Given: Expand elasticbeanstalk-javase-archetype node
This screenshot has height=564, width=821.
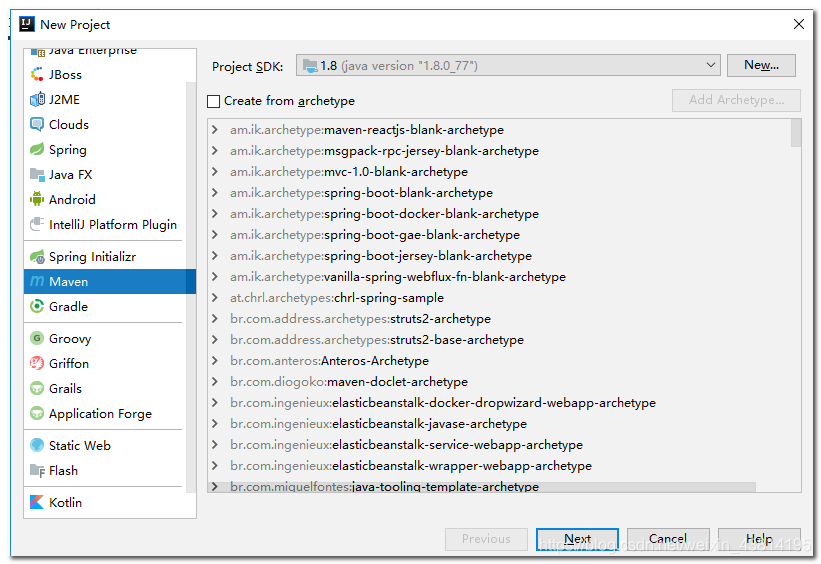Looking at the screenshot, I should pos(215,423).
